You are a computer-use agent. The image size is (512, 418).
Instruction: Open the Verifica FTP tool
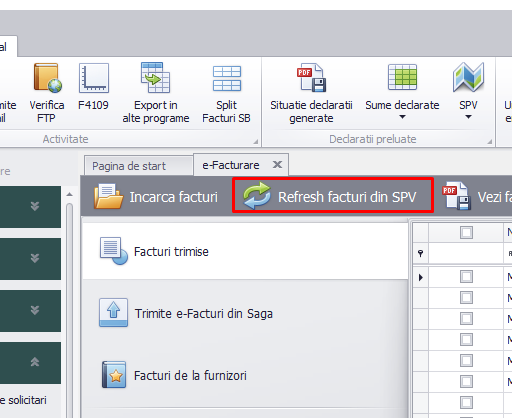coord(47,93)
